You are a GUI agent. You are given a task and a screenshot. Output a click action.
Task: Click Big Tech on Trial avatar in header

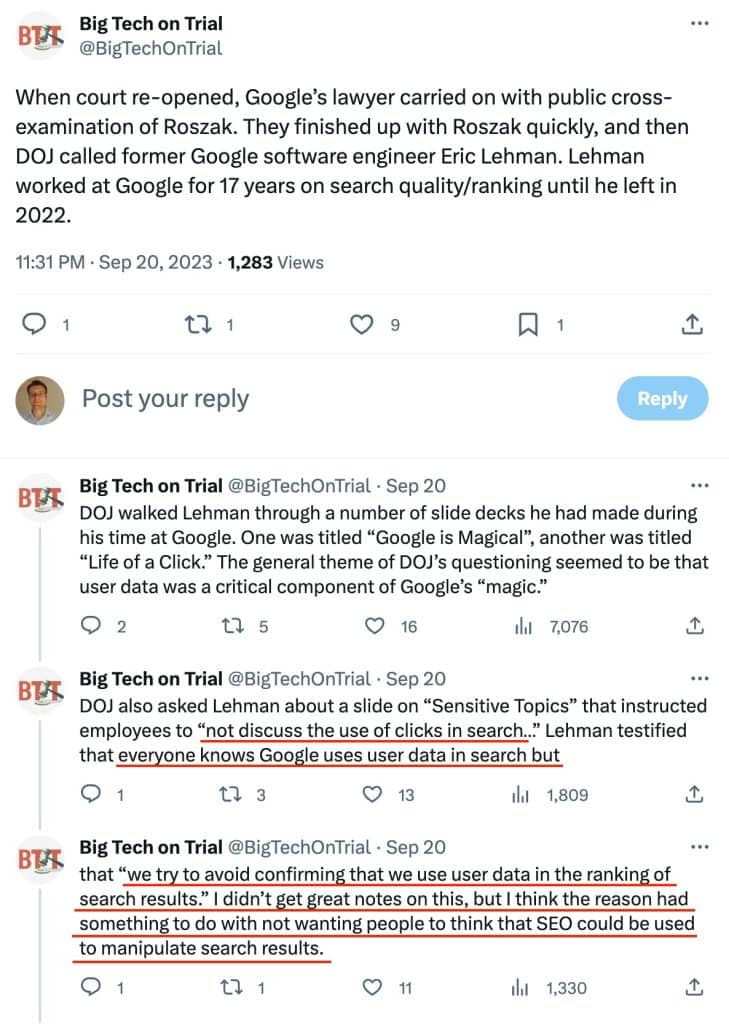point(41,36)
